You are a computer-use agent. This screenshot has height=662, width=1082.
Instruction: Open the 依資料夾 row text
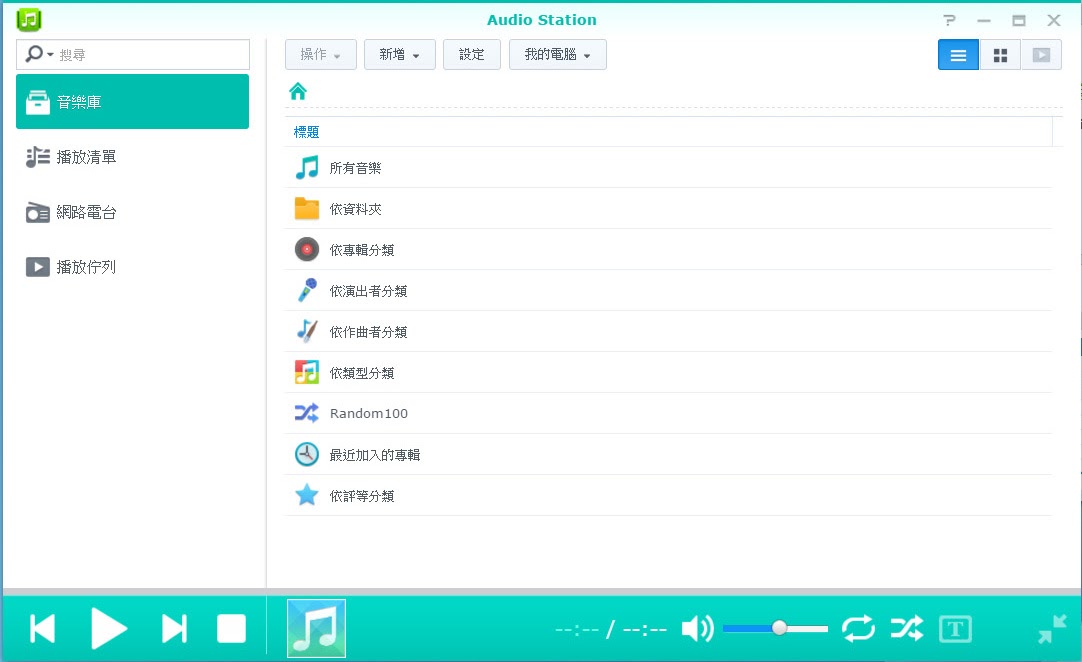click(355, 209)
